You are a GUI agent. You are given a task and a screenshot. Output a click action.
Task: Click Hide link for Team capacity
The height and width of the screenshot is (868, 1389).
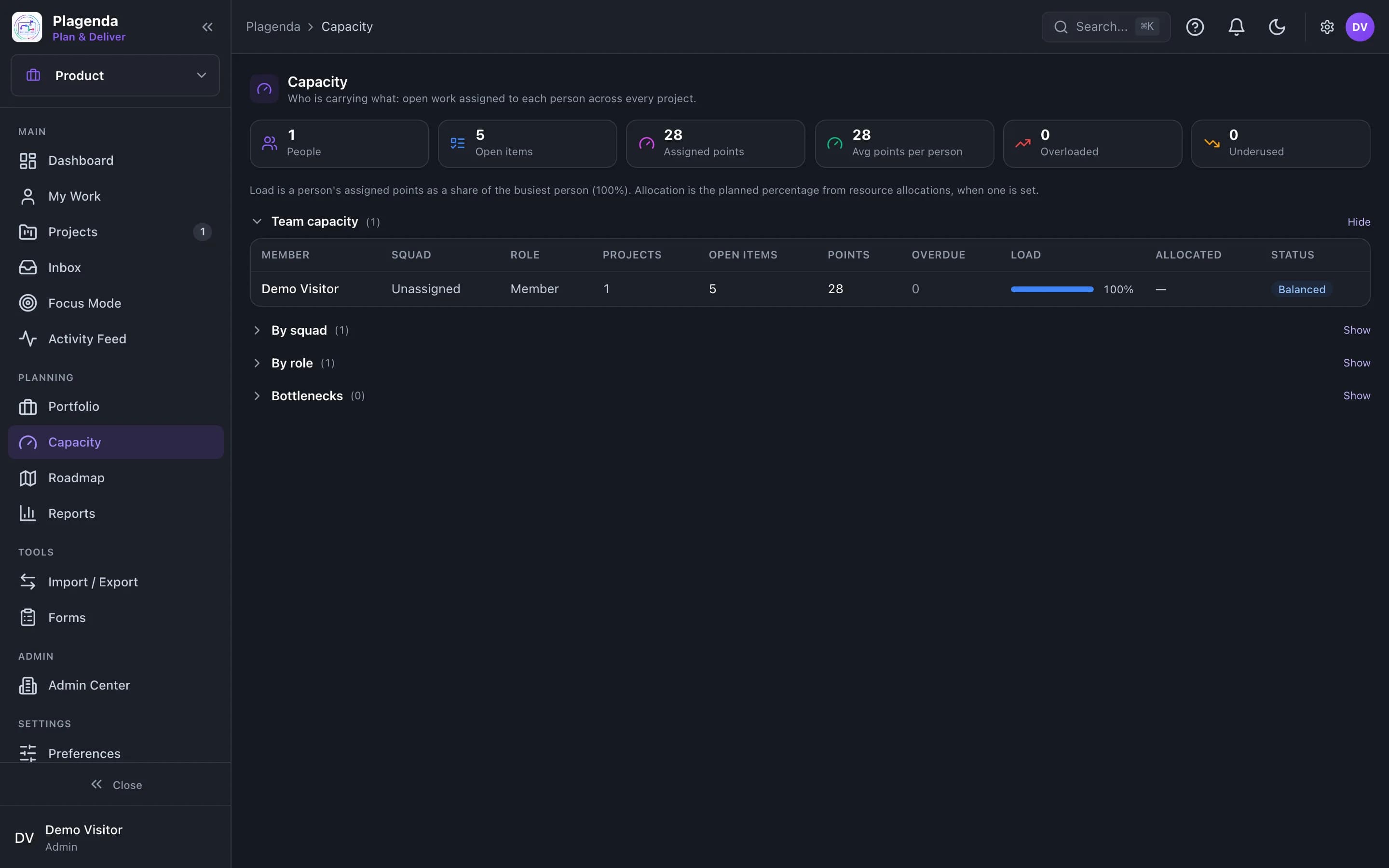pos(1359,222)
